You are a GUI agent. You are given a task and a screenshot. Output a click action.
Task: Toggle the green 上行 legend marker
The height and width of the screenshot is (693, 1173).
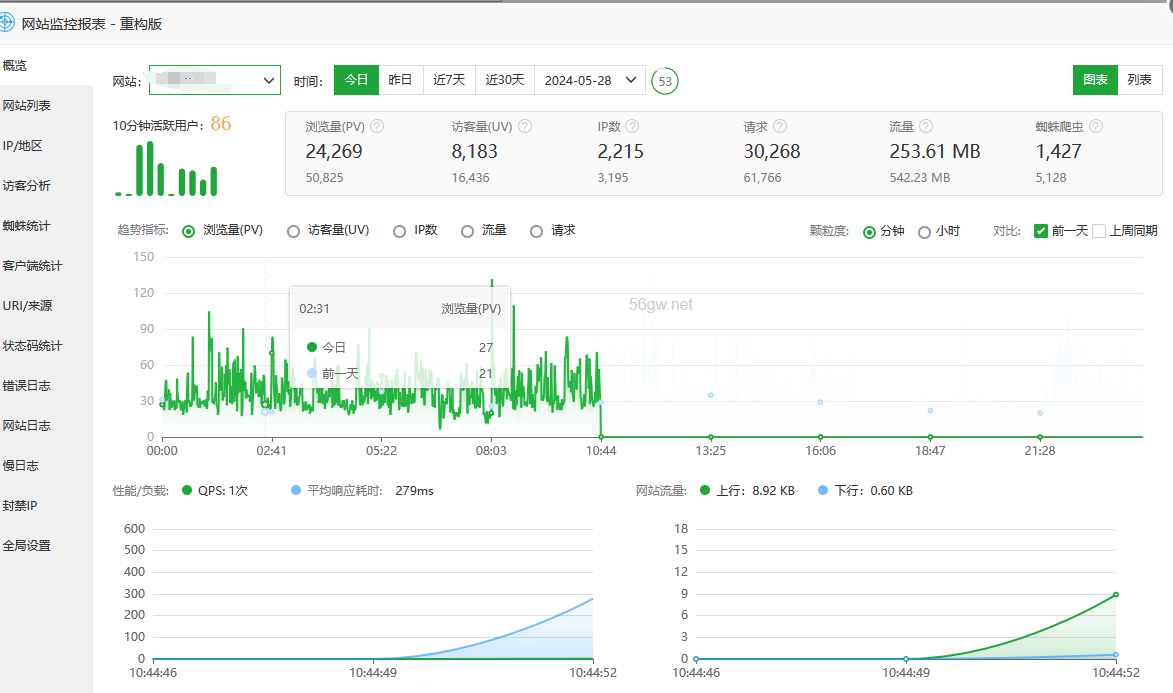(705, 491)
